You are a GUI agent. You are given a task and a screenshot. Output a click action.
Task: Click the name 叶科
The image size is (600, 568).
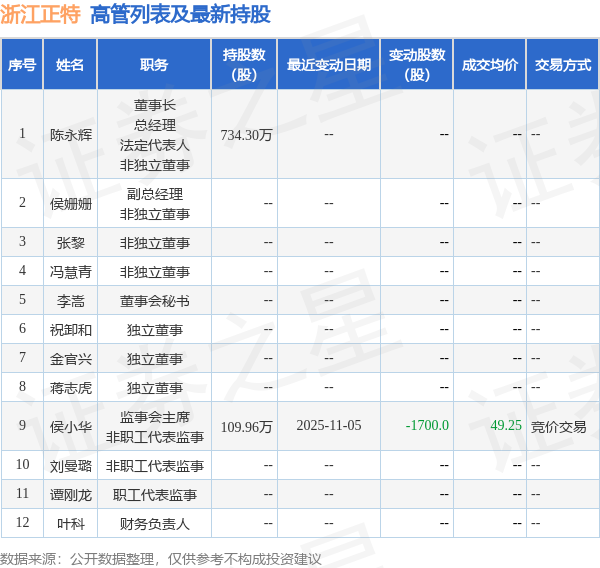click(71, 524)
